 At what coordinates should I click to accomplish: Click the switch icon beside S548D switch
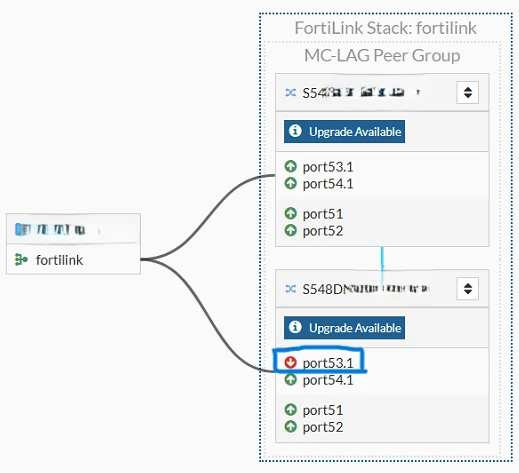(x=291, y=289)
